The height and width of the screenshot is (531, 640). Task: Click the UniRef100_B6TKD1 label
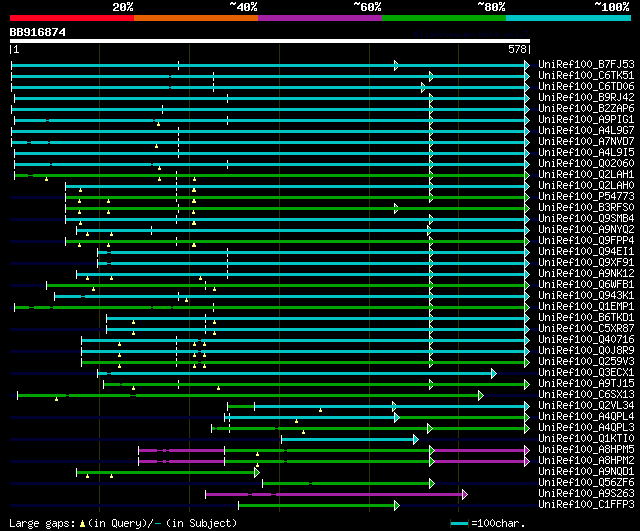[586, 318]
